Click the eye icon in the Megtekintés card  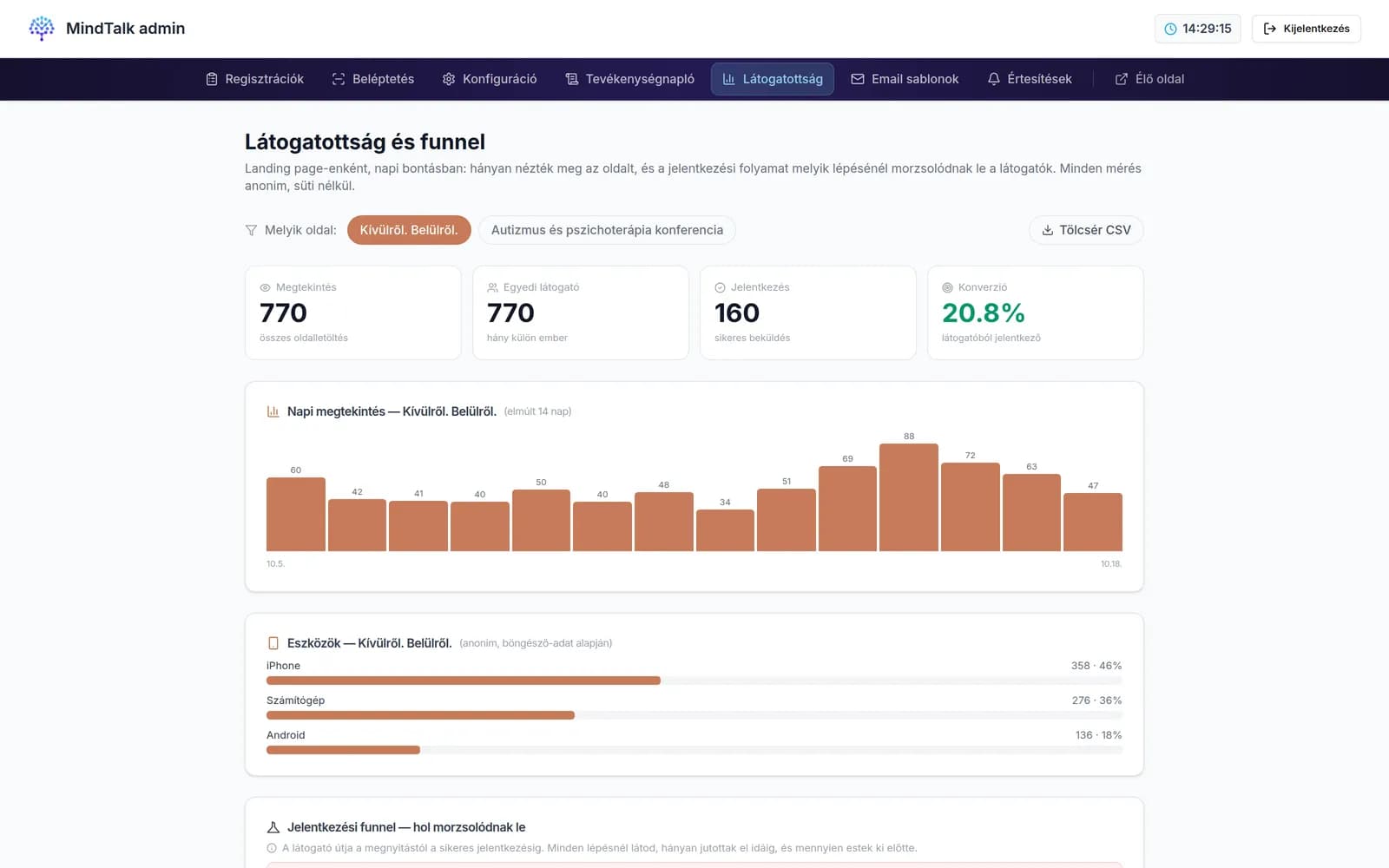click(265, 287)
